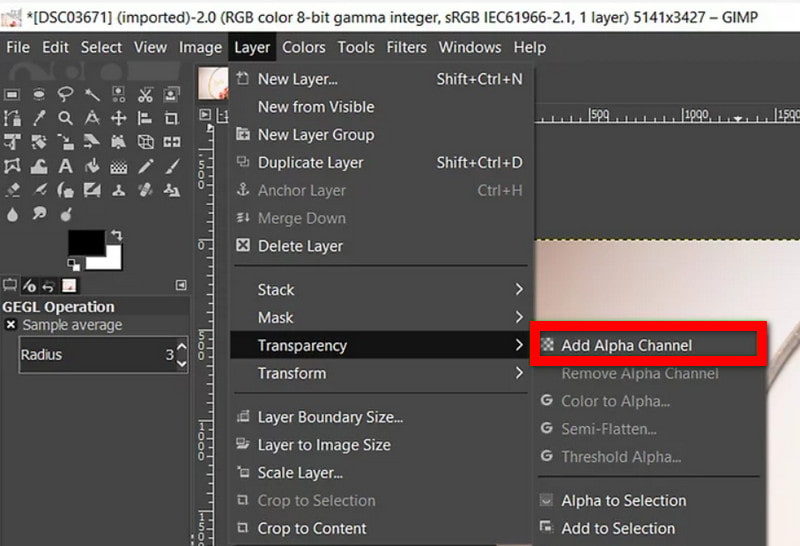Select the Ellipse Select tool

(39, 94)
